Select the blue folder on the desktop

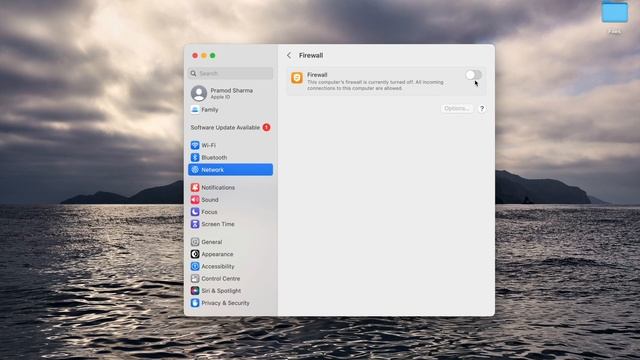click(614, 12)
